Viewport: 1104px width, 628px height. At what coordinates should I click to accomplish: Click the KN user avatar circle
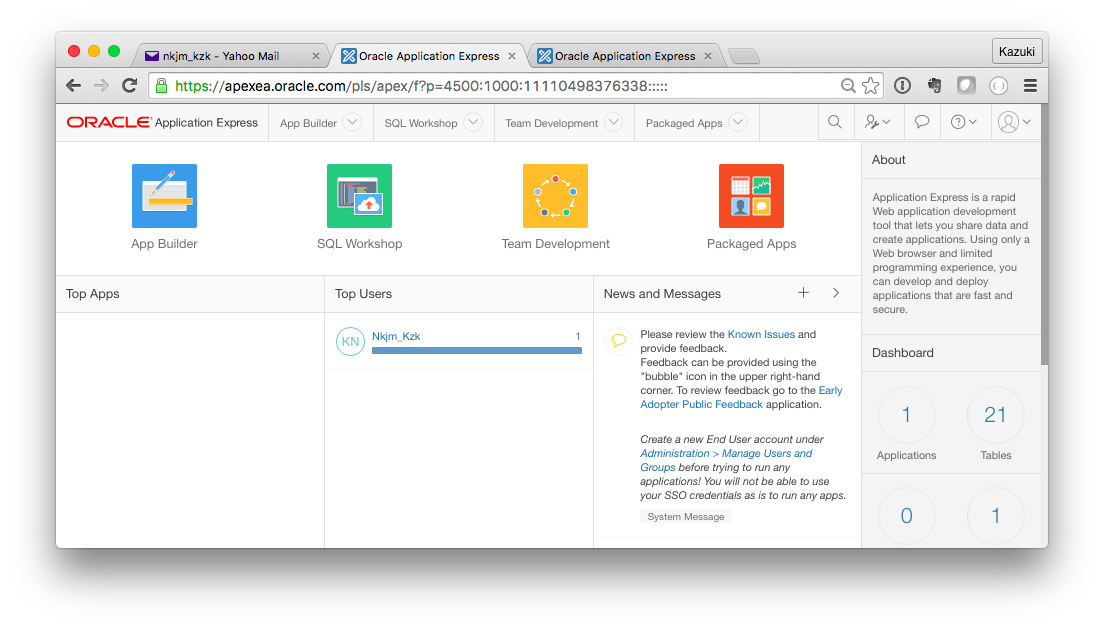pos(350,341)
